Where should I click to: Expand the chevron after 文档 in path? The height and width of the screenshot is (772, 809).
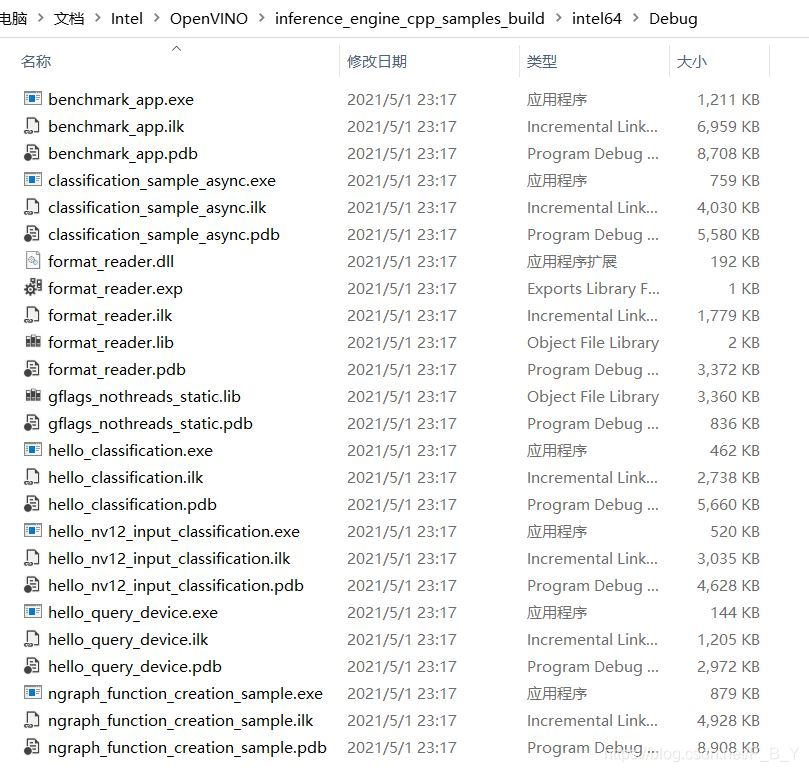coord(98,18)
